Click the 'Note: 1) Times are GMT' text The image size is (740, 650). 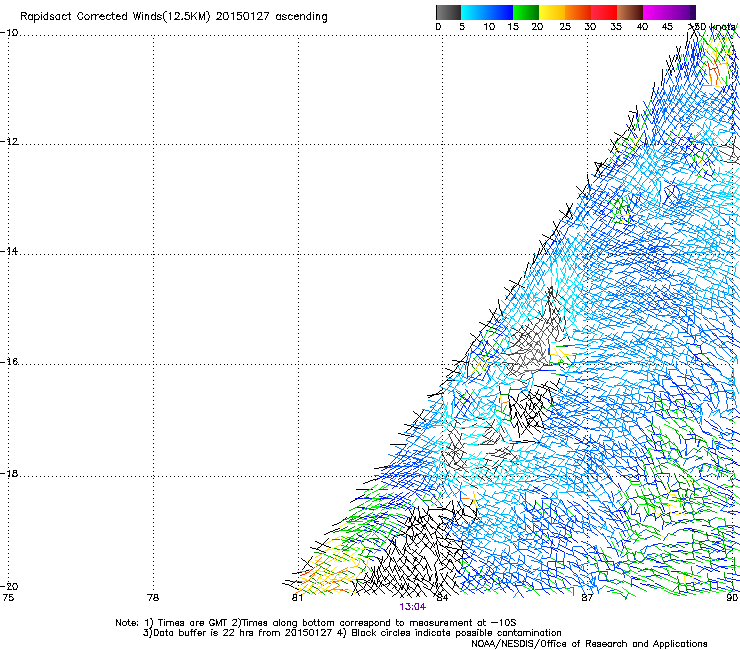click(173, 623)
